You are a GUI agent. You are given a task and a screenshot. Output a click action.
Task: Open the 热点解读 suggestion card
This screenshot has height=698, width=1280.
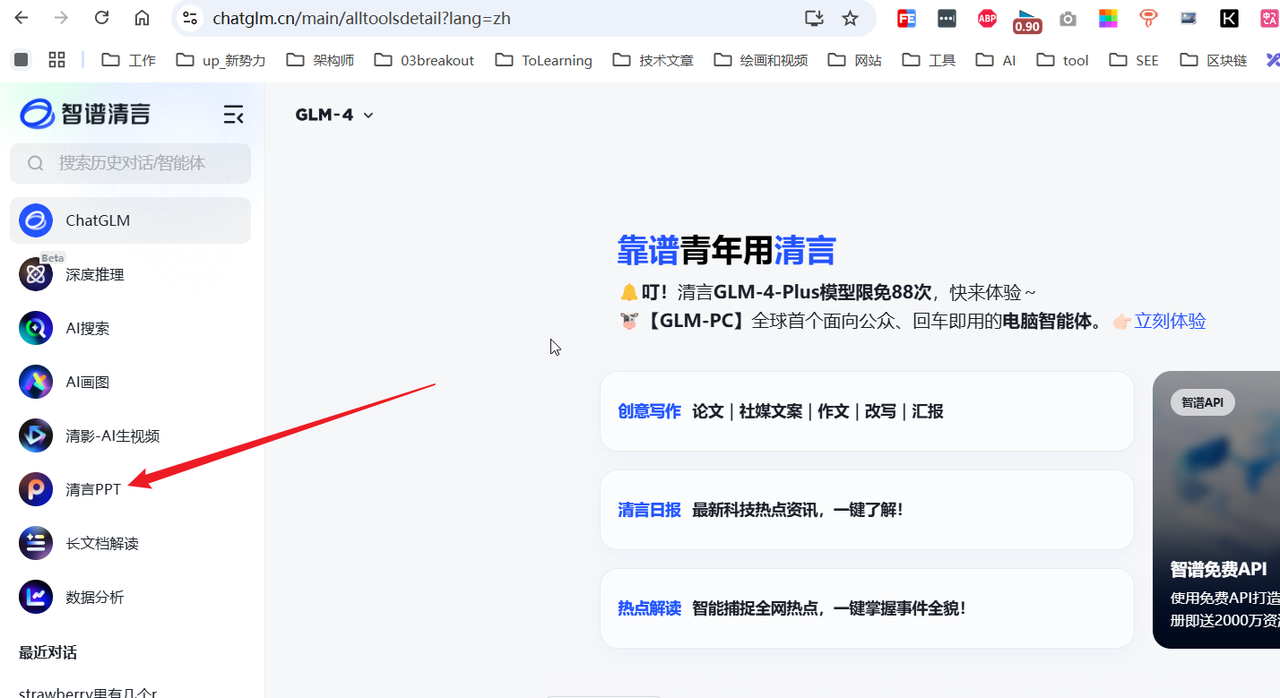point(867,608)
